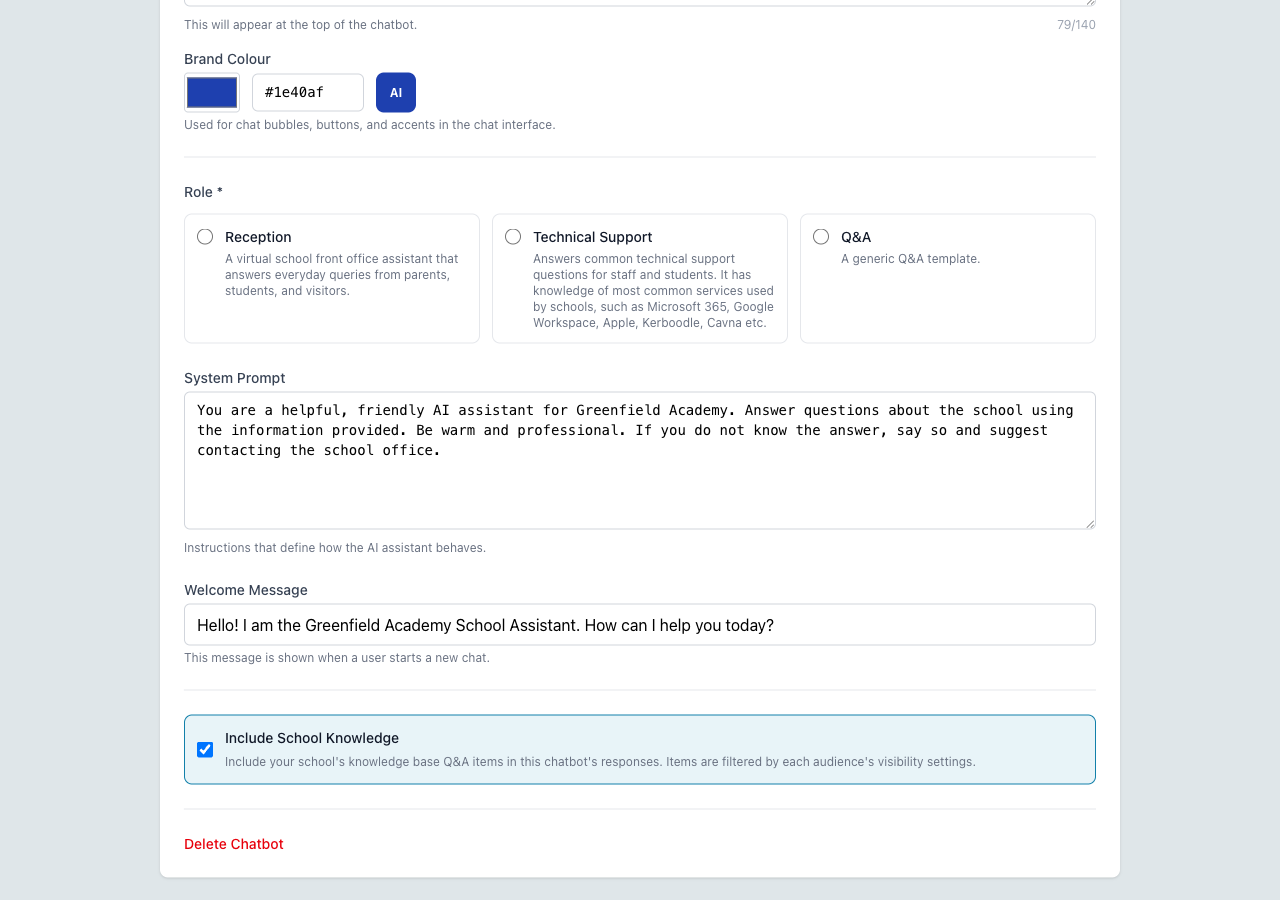
Task: Untick the Include School Knowledge checkbox
Action: [x=205, y=750]
